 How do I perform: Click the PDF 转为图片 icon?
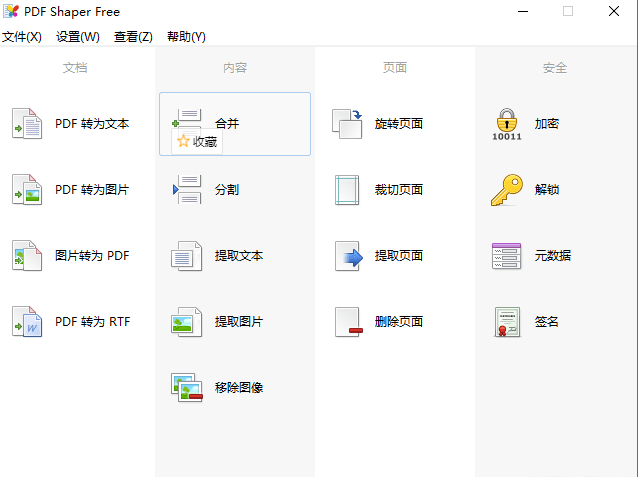coord(27,189)
